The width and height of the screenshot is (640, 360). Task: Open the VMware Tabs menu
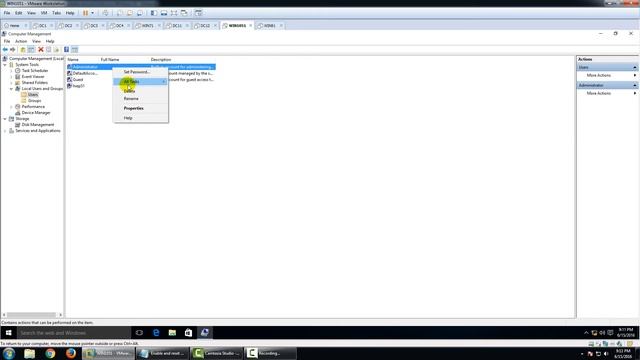coord(56,13)
